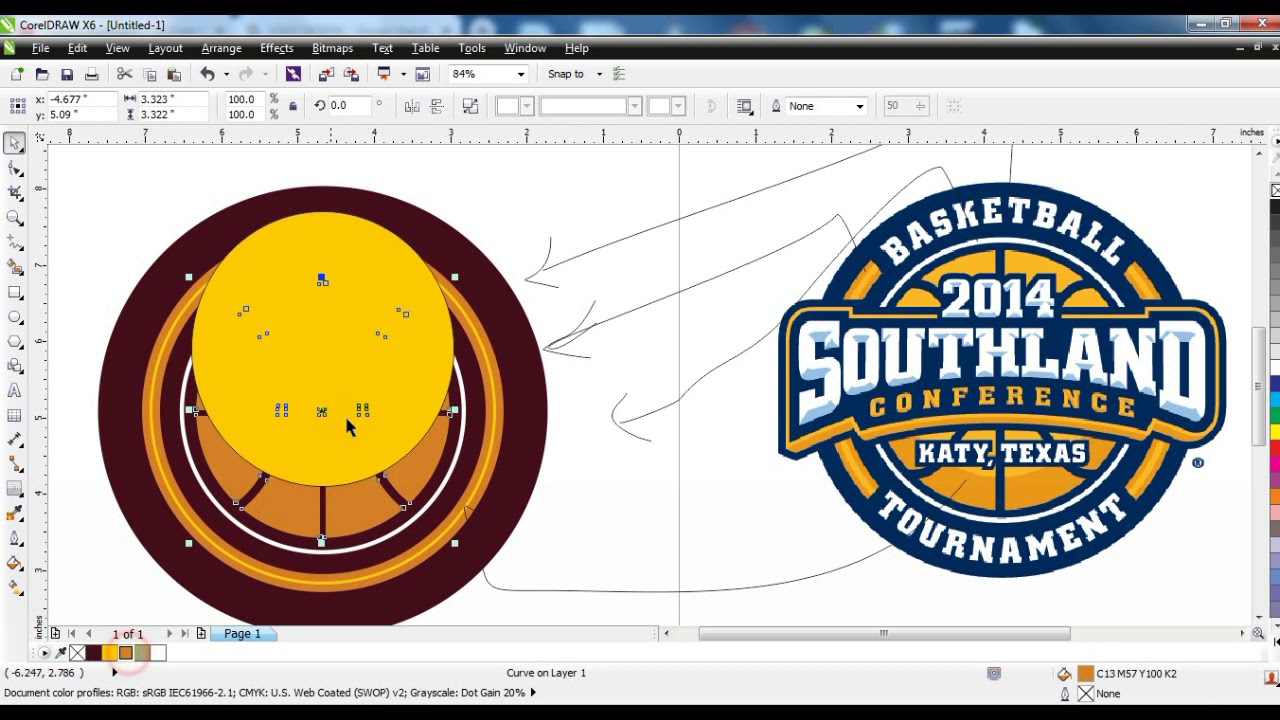Open the wrap text options icon
Image resolution: width=1280 pixels, height=720 pixels.
tap(744, 106)
